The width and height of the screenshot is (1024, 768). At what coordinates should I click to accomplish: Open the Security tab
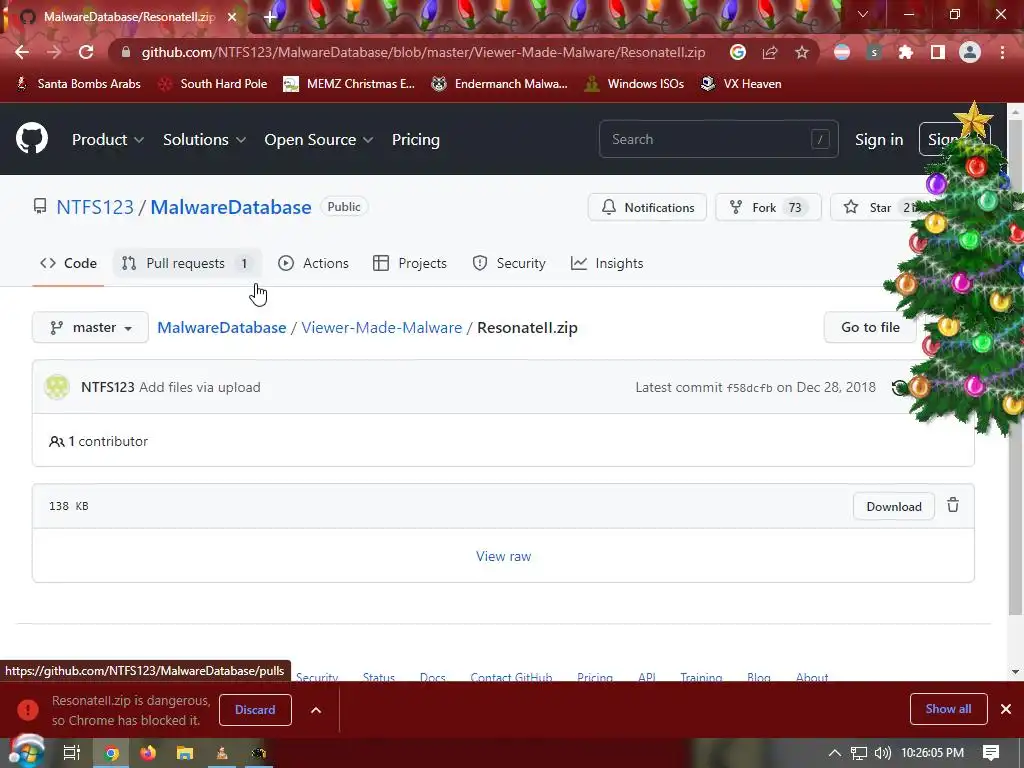tap(509, 263)
